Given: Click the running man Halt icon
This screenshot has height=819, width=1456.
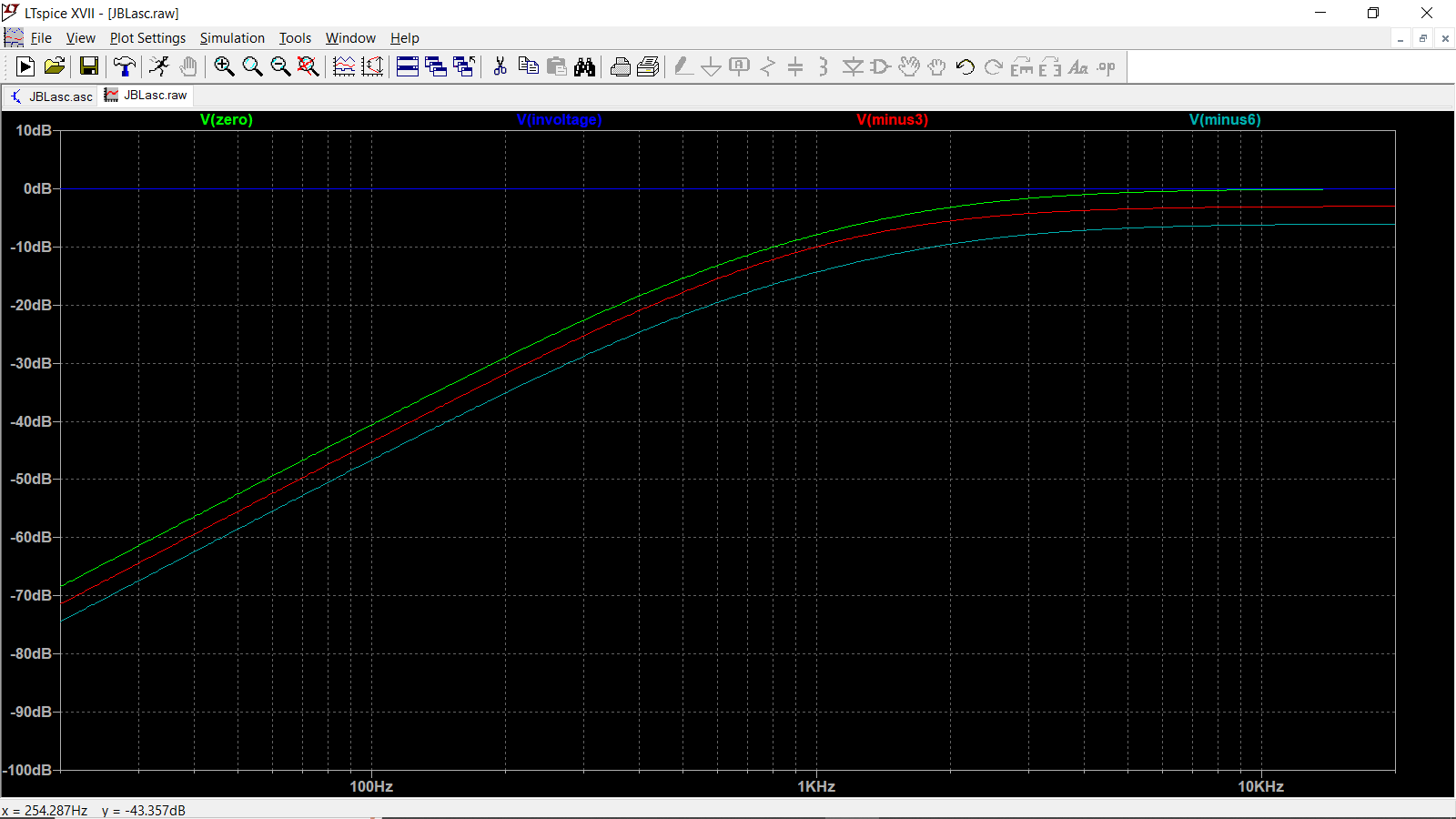Looking at the screenshot, I should coord(159,66).
